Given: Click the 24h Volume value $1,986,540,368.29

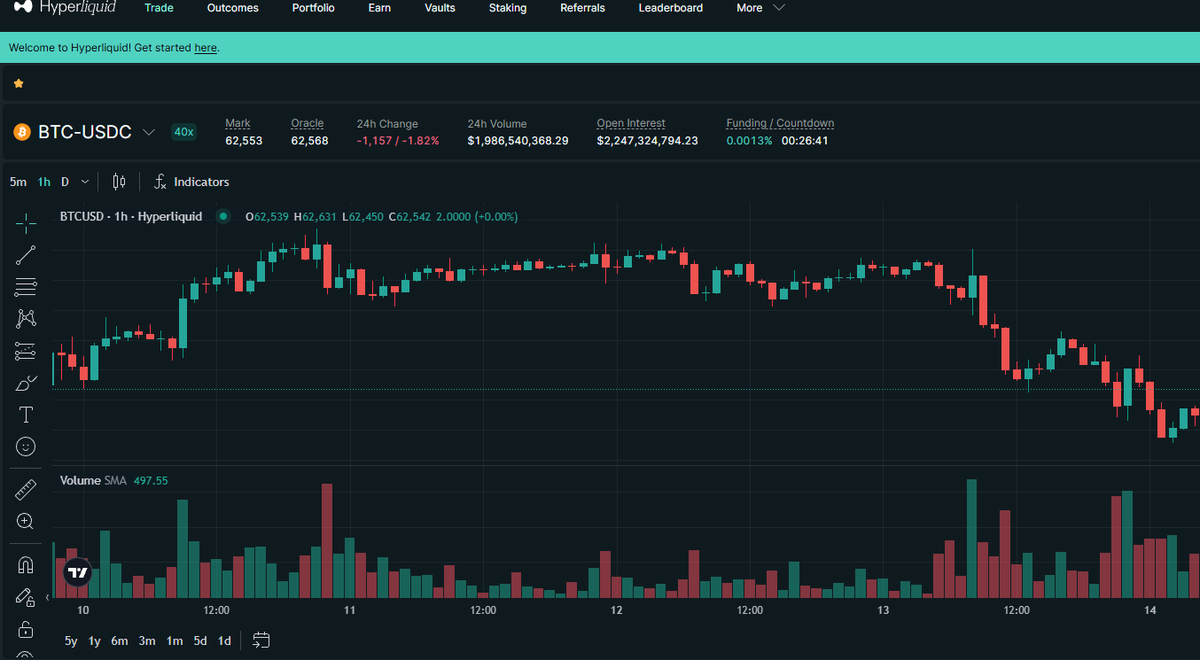Looking at the screenshot, I should click(518, 141).
